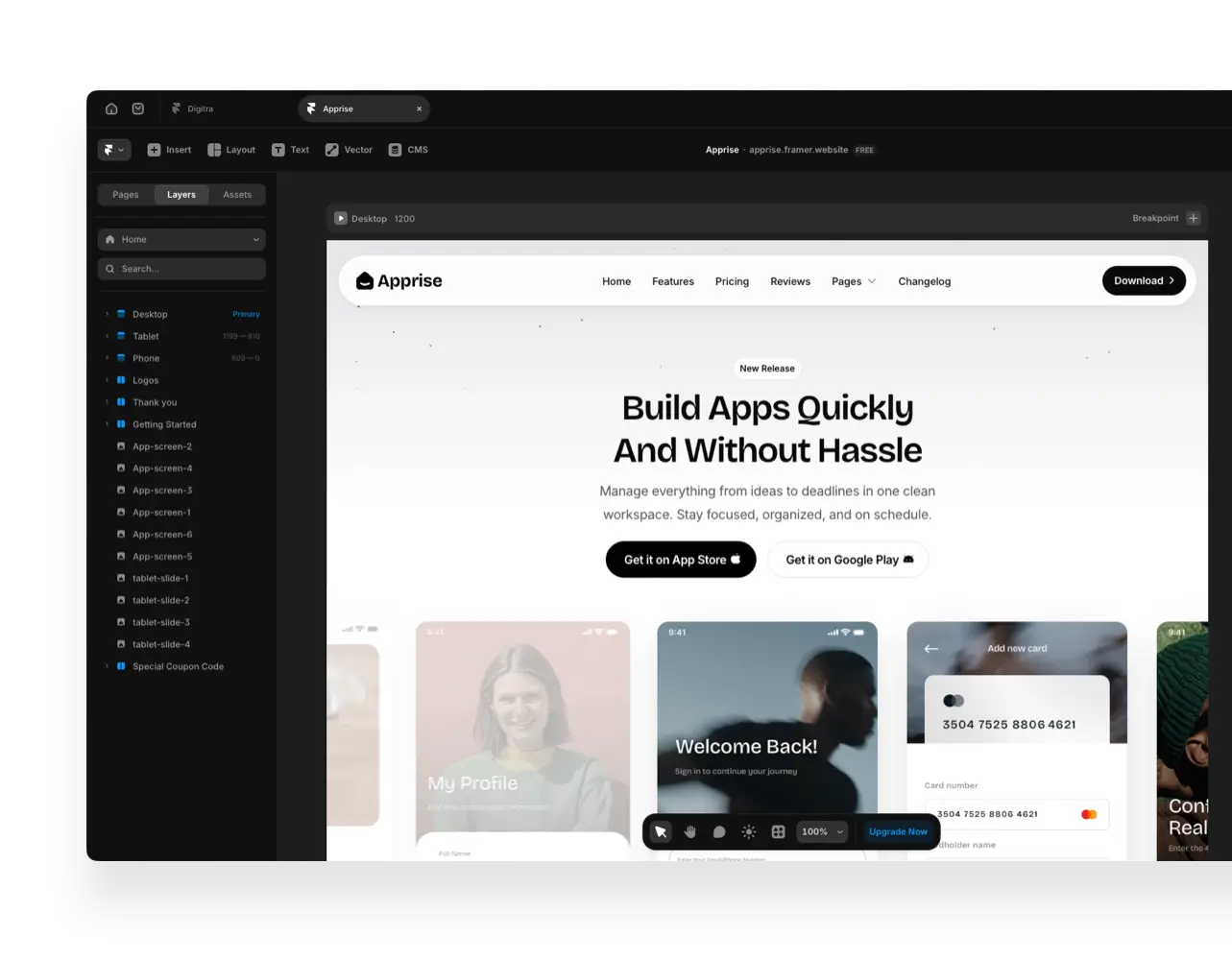Switch to the Digitra project tab

point(192,108)
